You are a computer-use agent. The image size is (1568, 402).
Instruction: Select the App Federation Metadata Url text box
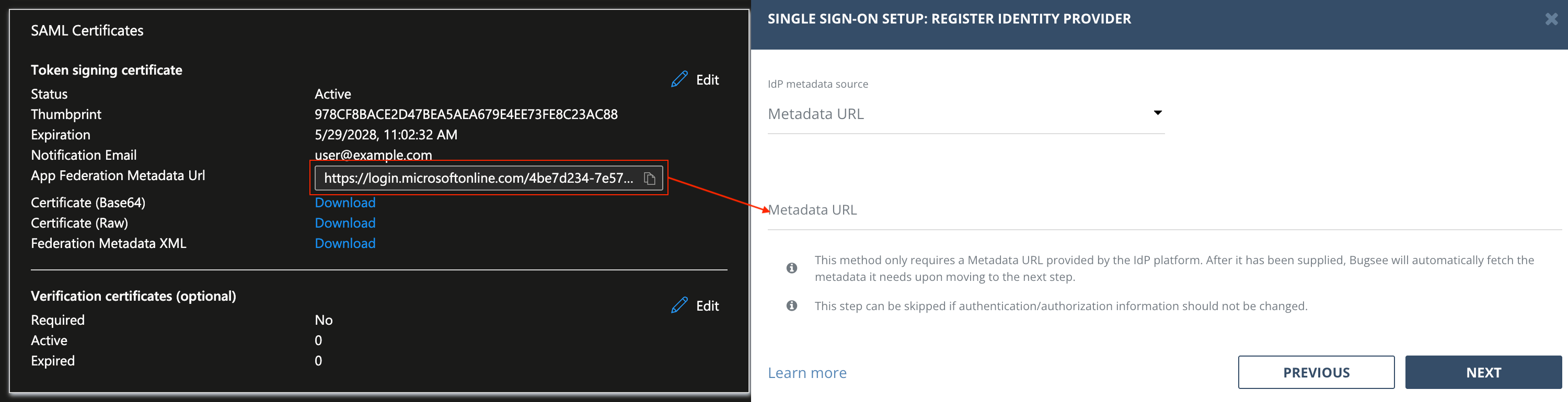click(478, 178)
